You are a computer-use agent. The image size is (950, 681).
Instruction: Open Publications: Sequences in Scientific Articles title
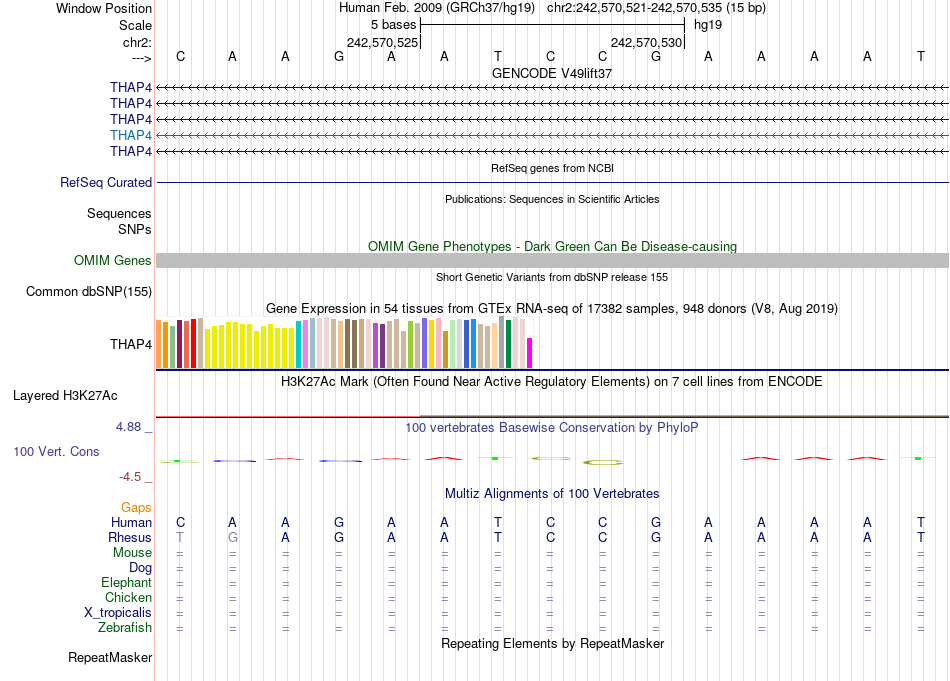click(552, 199)
